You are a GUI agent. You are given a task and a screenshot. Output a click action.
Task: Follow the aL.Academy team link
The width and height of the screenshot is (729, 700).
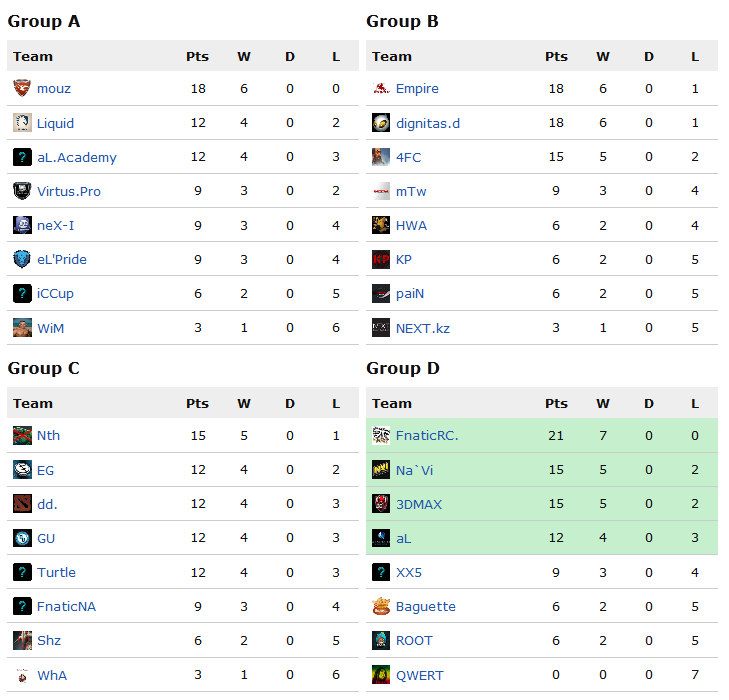coord(77,157)
